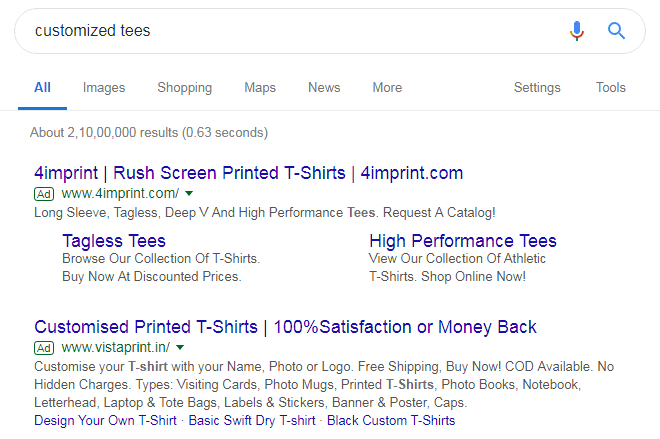
Task: Open the 4imprint Rush Screen Printed T-Shirts ad
Action: pos(248,173)
